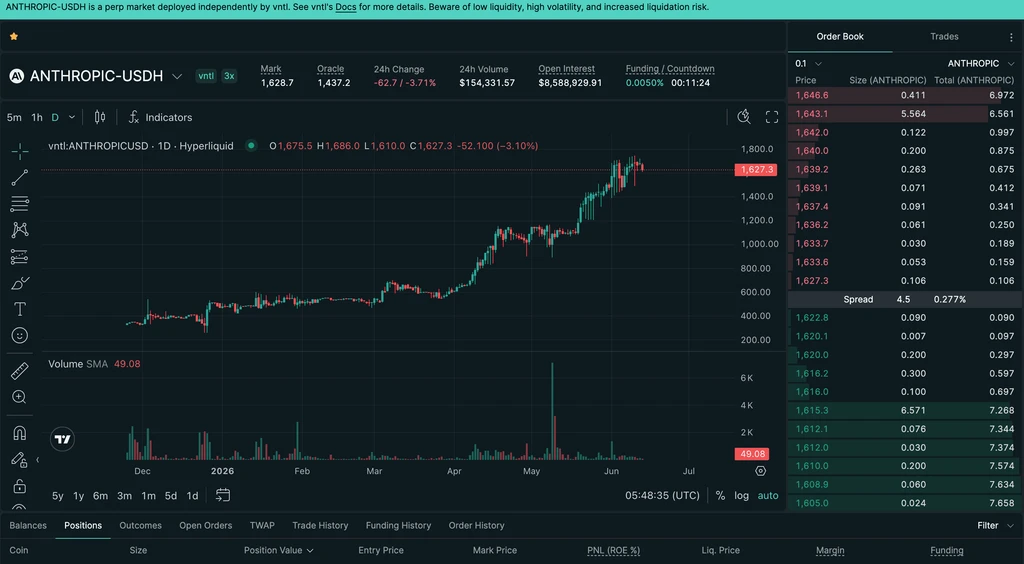
Task: Toggle stay in drawing mode pencil-lock
Action: [20, 460]
